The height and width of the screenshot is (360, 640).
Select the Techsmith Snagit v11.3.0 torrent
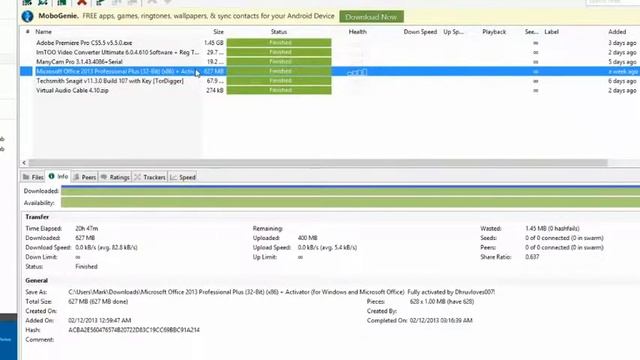(110, 81)
